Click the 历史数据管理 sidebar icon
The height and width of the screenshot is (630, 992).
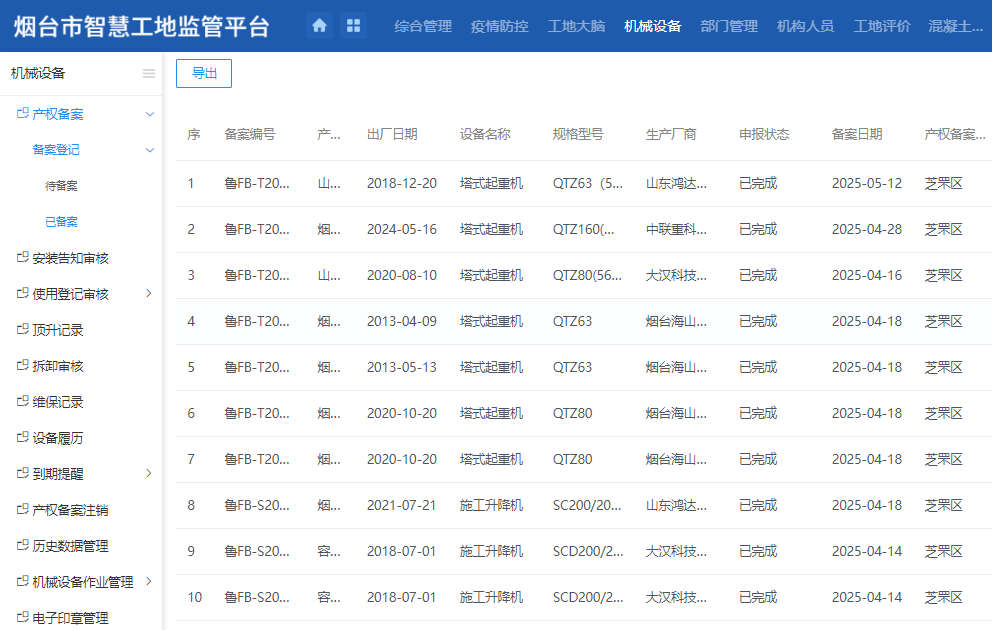click(x=23, y=546)
